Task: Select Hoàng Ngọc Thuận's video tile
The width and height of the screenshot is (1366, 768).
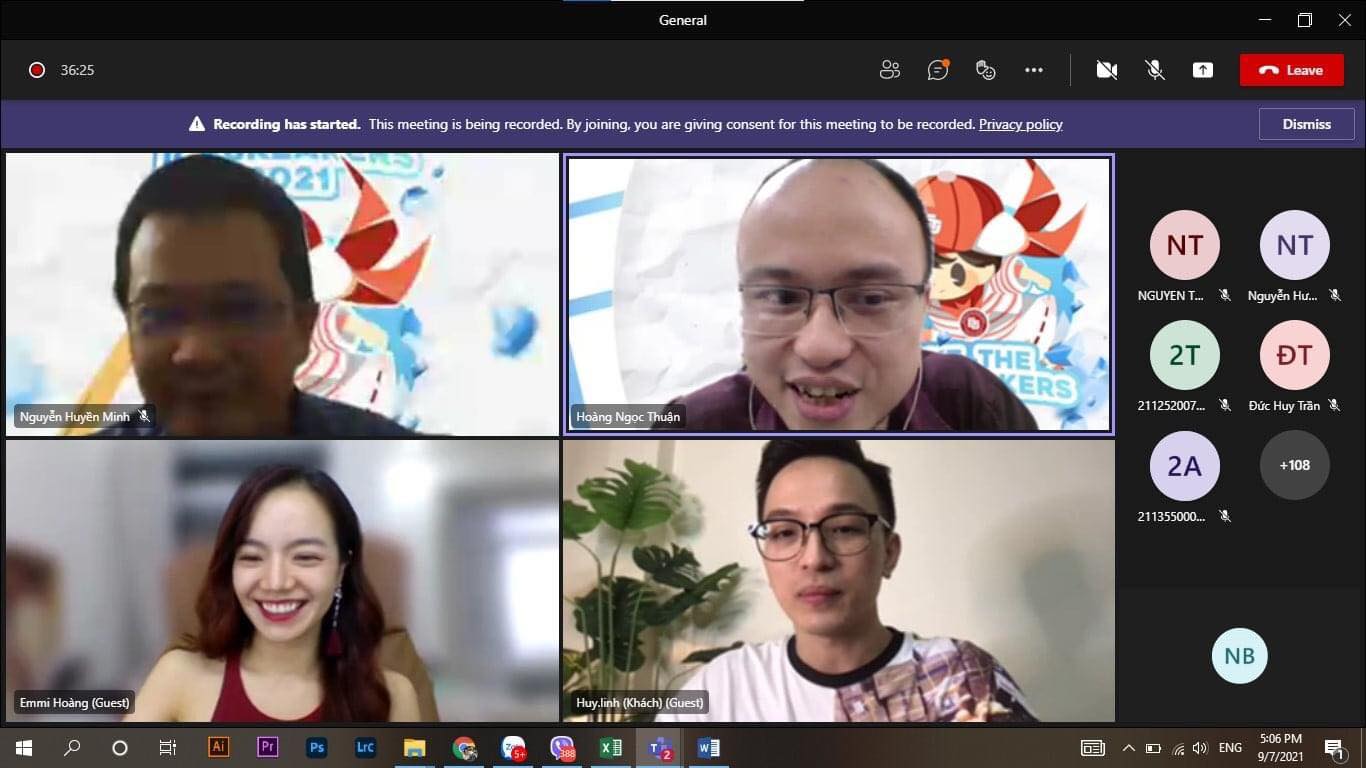Action: pyautogui.click(x=839, y=294)
